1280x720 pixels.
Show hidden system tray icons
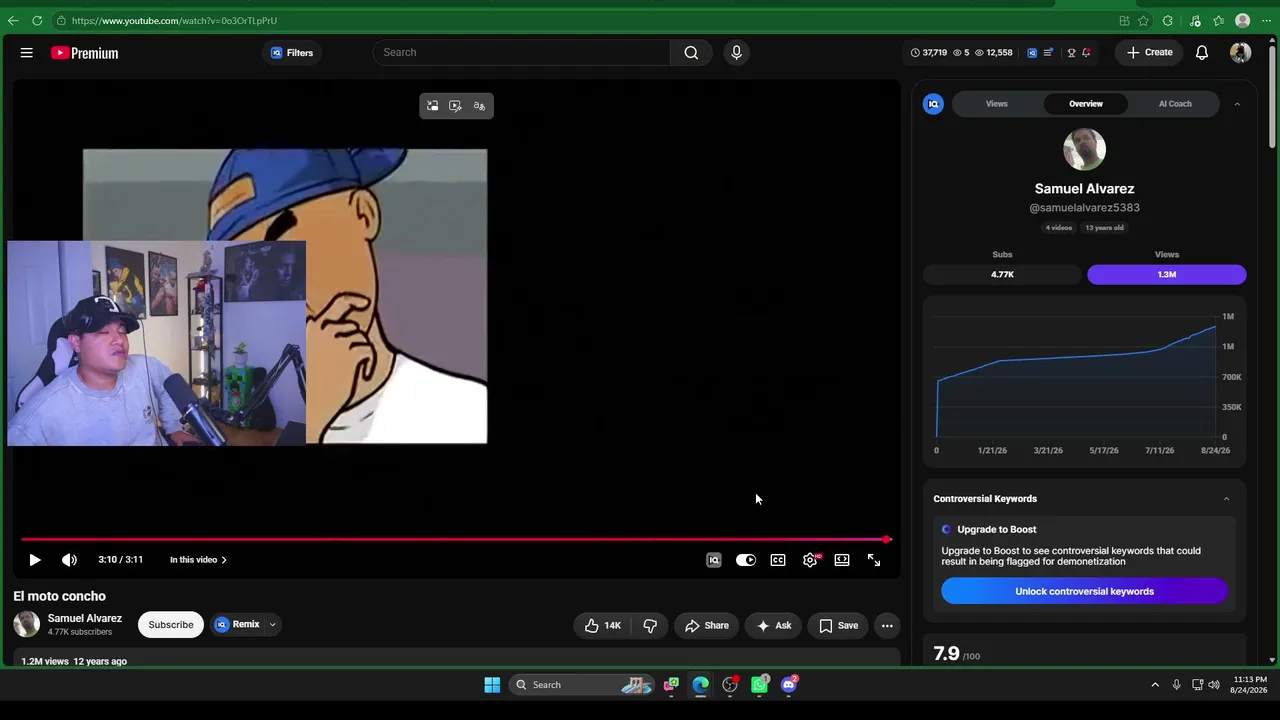pyautogui.click(x=1155, y=685)
